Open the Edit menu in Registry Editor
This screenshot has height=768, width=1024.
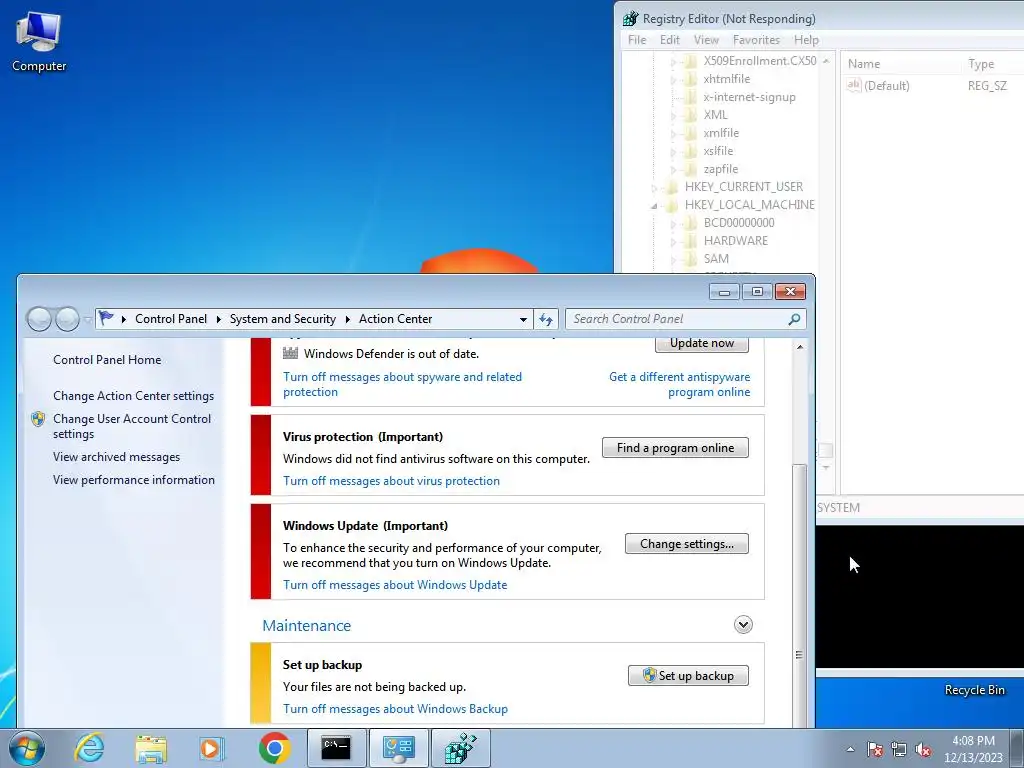669,40
